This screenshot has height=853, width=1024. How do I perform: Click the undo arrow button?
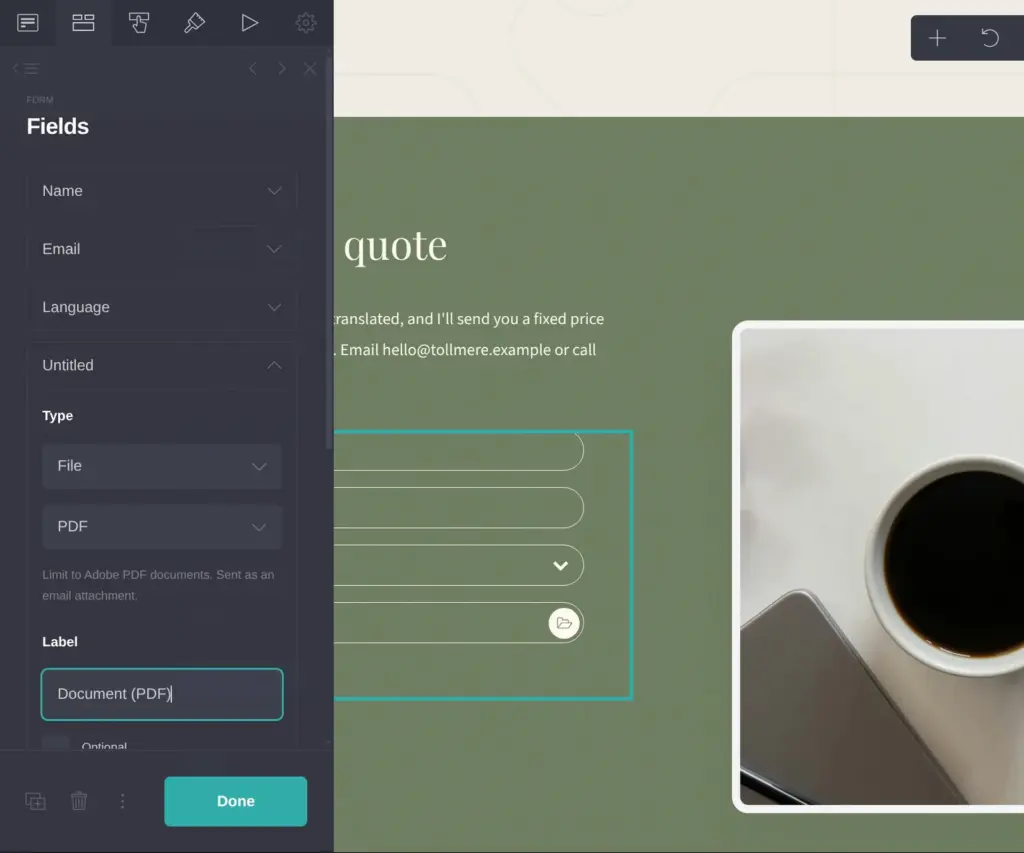(x=990, y=38)
